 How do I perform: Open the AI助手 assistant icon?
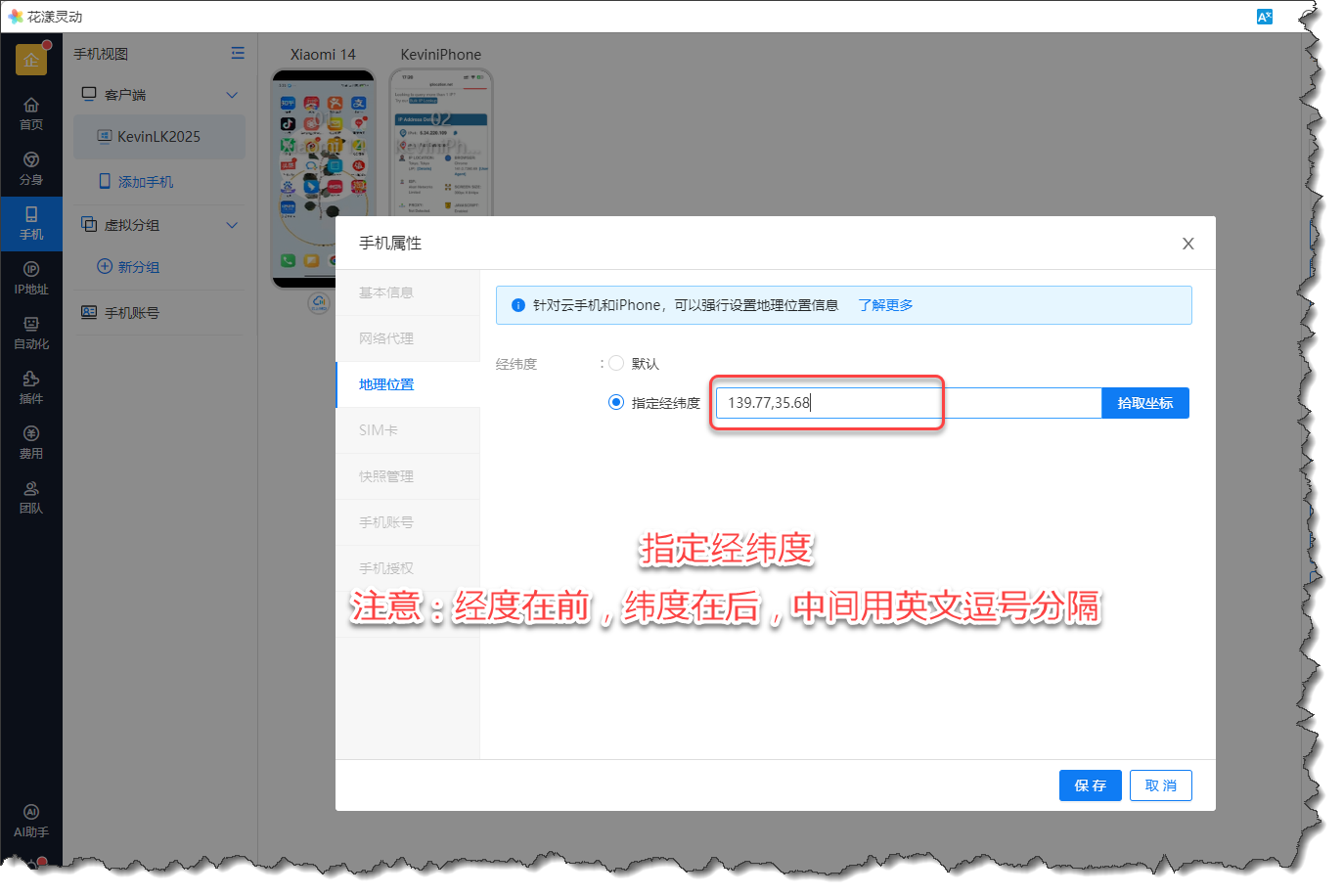point(31,821)
